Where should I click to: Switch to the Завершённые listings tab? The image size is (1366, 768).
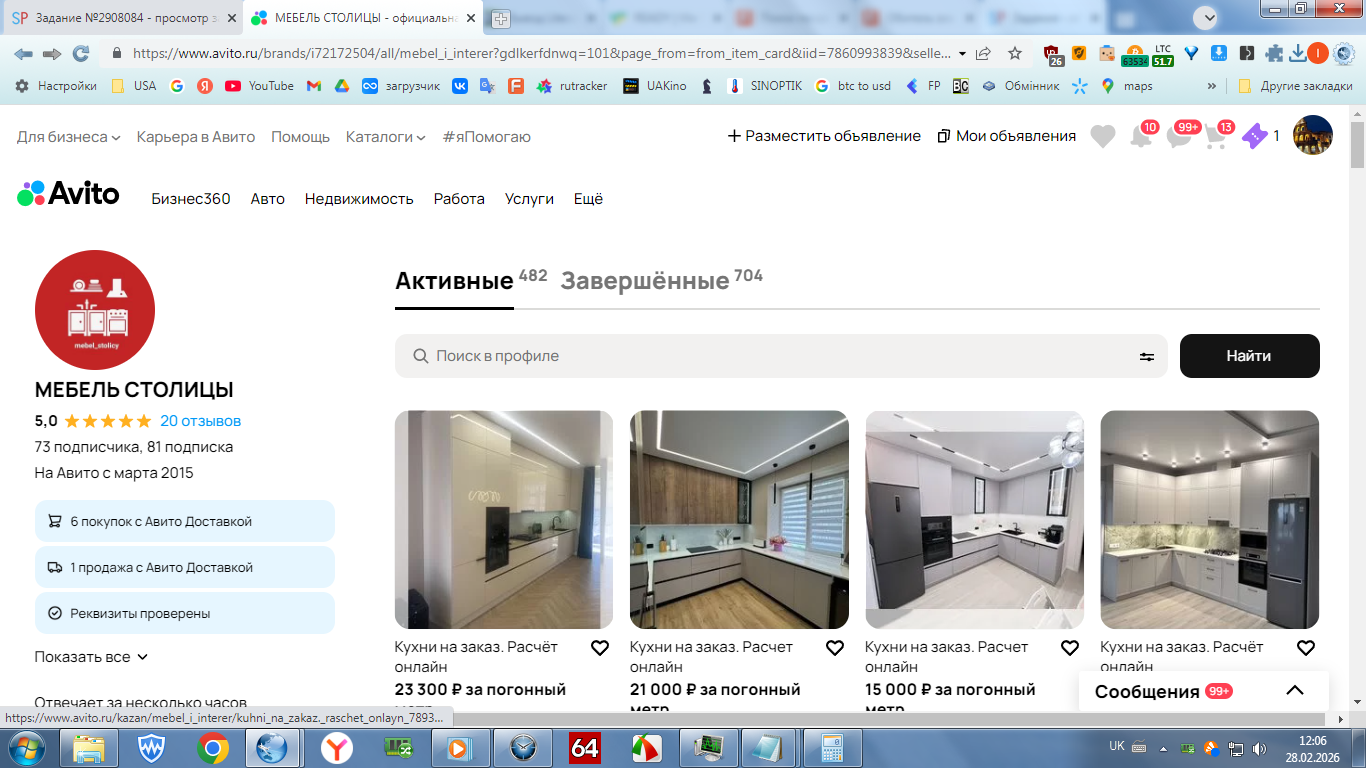645,281
